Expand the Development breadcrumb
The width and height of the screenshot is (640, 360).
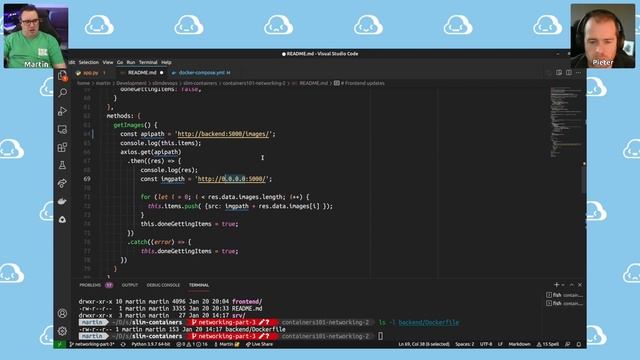[131, 83]
